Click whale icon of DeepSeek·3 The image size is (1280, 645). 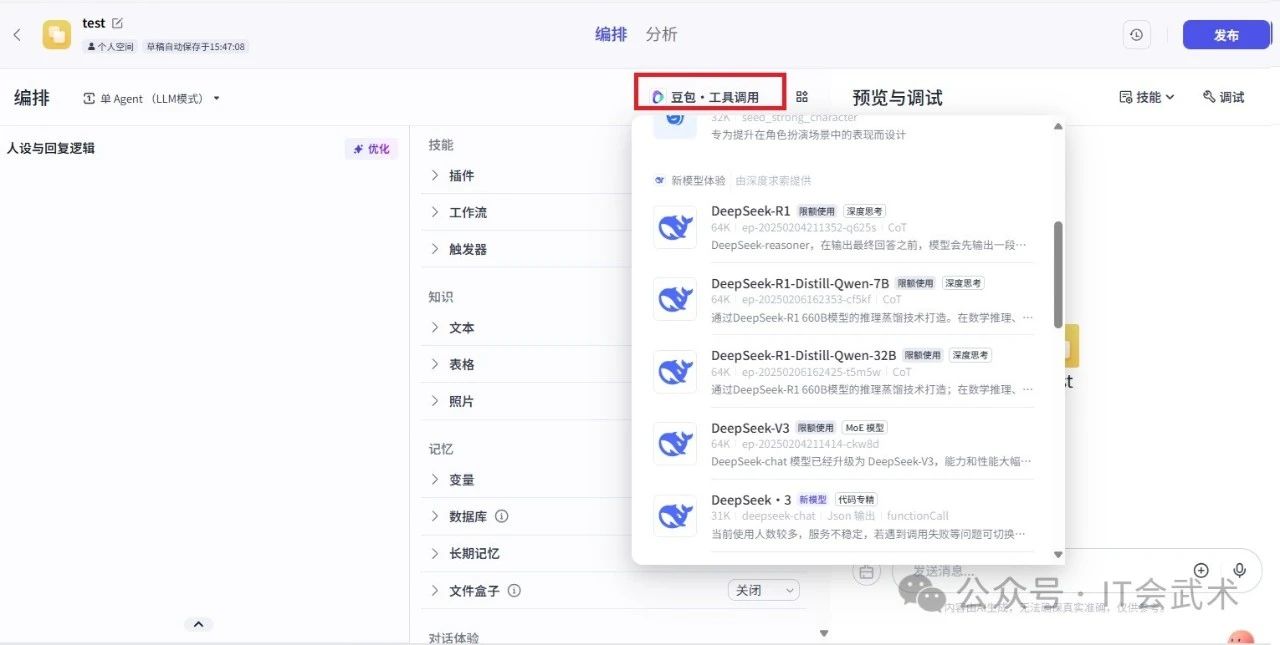click(675, 516)
